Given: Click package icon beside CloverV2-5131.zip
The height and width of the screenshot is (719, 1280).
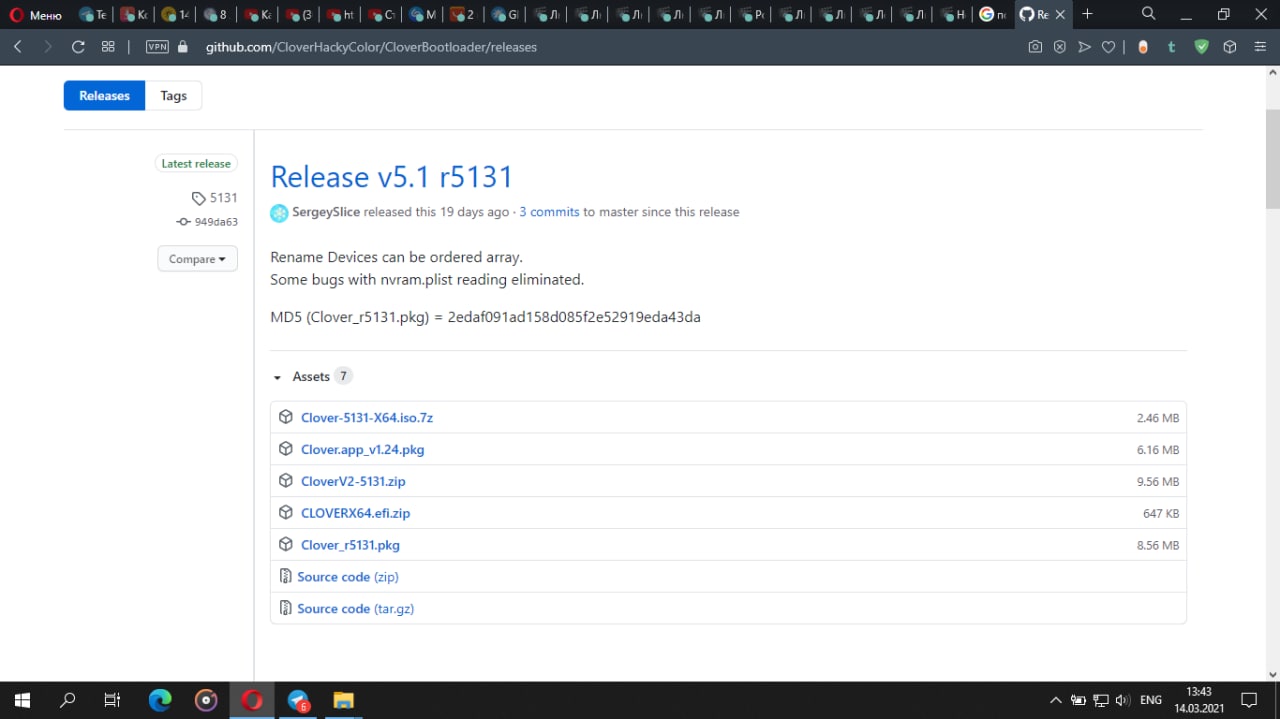Looking at the screenshot, I should [x=286, y=481].
